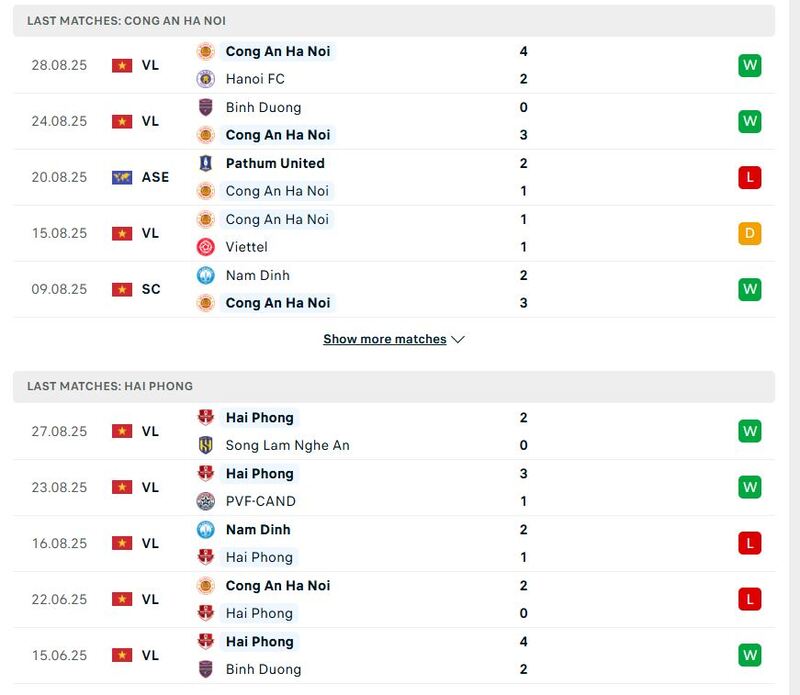Open the 27.08.25 Hai Phong match row
The width and height of the screenshot is (800, 695).
[x=400, y=431]
